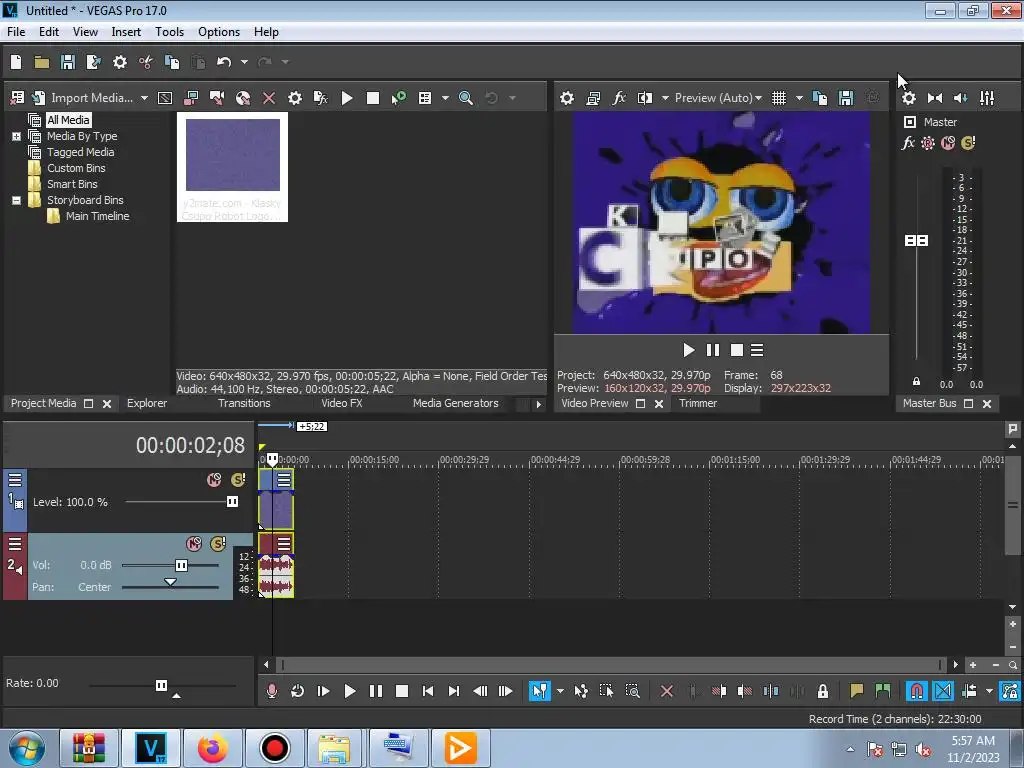
Task: Open Overlays dropdown arrow beside grid icon
Action: point(799,98)
